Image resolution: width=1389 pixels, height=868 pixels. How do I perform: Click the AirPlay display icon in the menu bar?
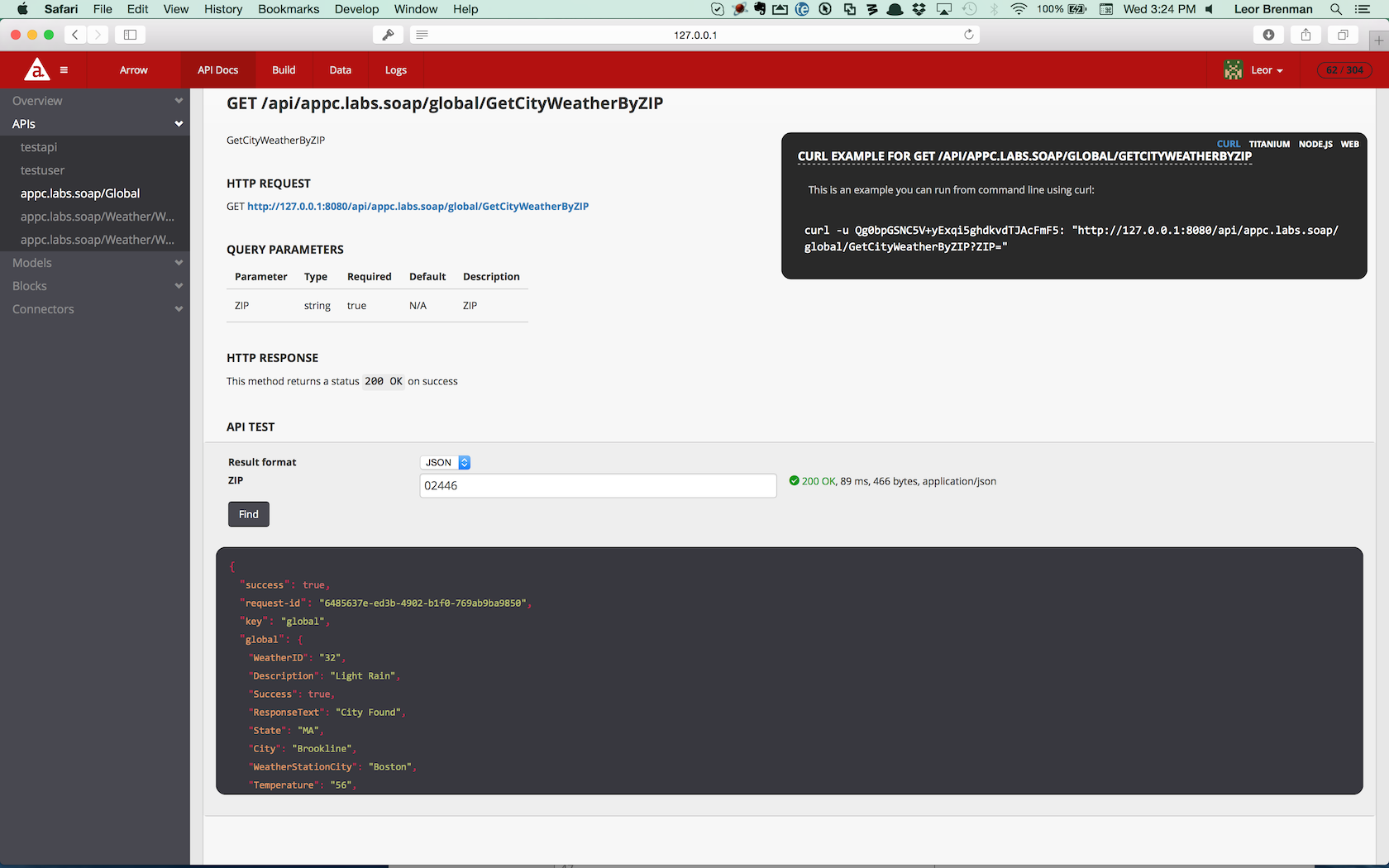(943, 9)
